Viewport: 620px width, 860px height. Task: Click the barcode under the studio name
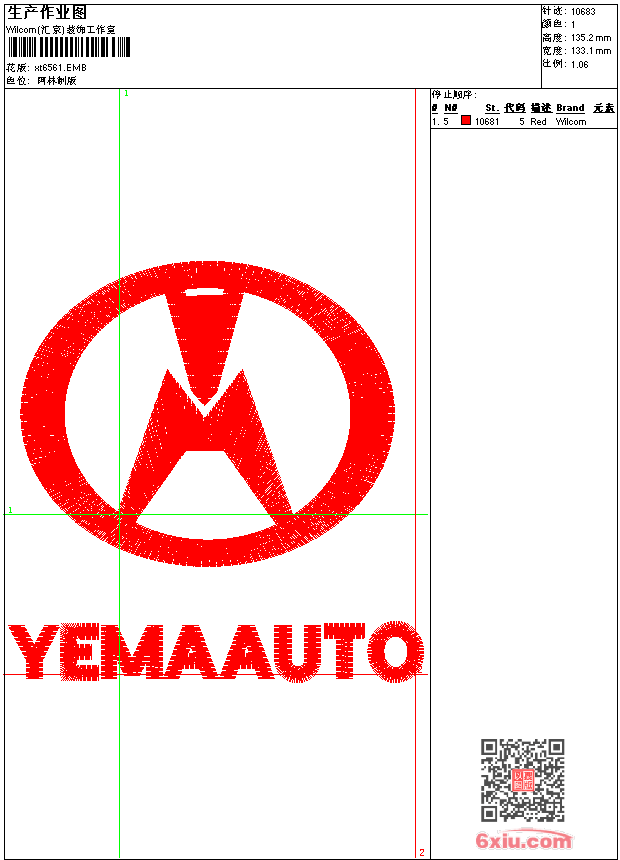pos(69,47)
